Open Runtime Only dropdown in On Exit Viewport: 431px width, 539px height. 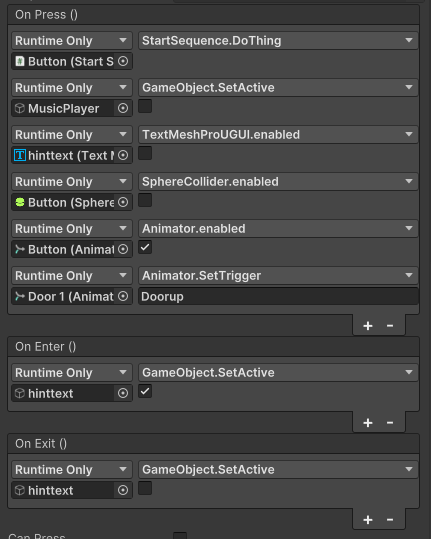[x=72, y=469]
